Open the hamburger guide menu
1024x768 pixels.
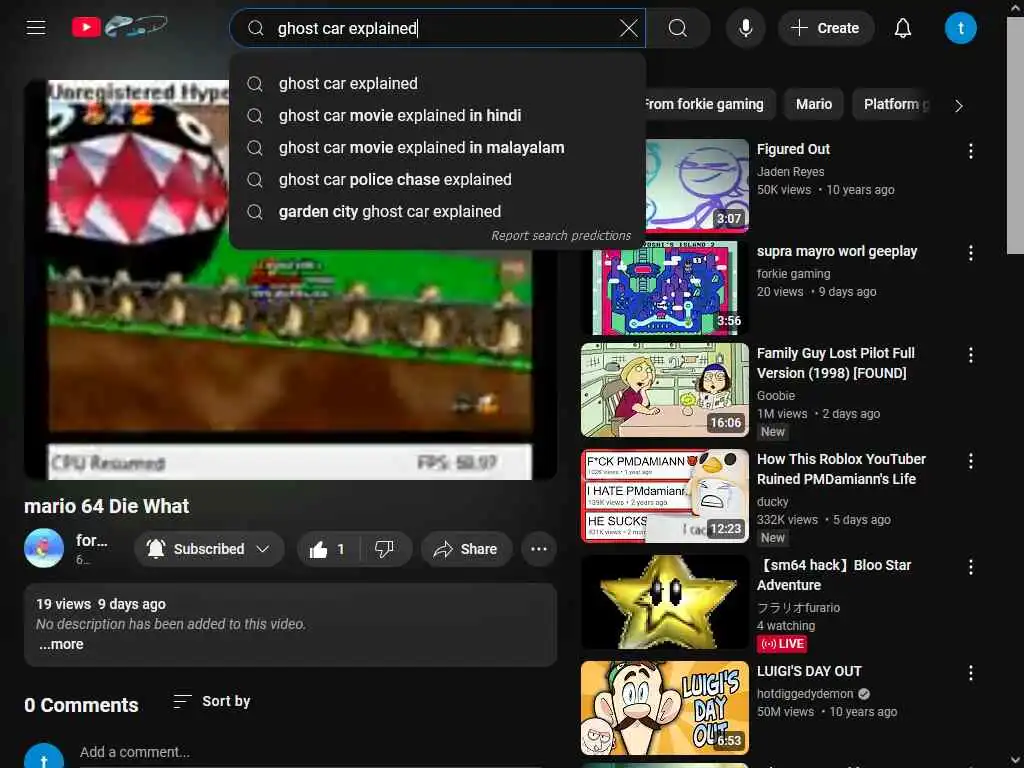[x=36, y=27]
